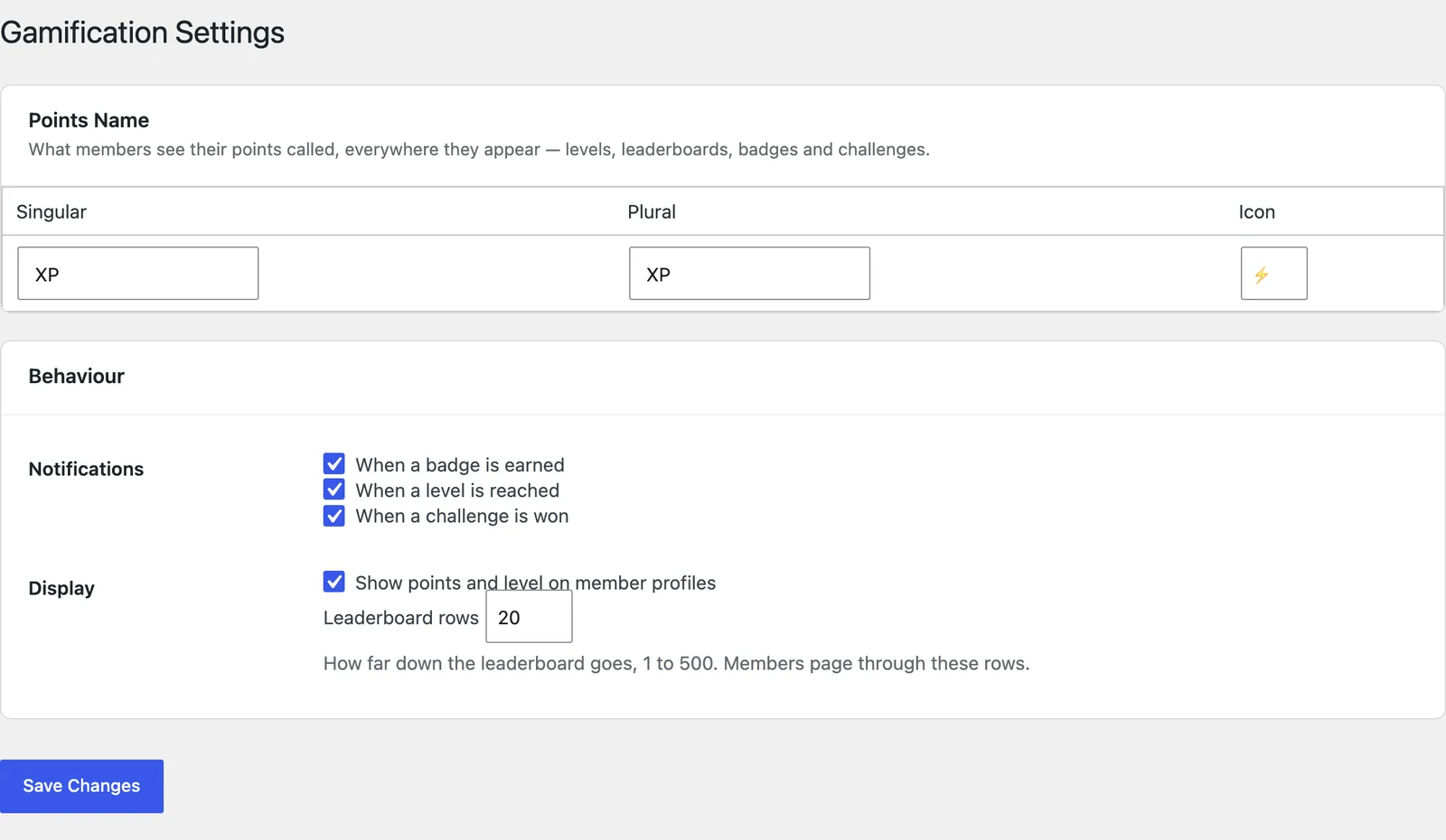The width and height of the screenshot is (1446, 840).
Task: Click the 'Leaderboard rows' label
Action: (x=401, y=618)
